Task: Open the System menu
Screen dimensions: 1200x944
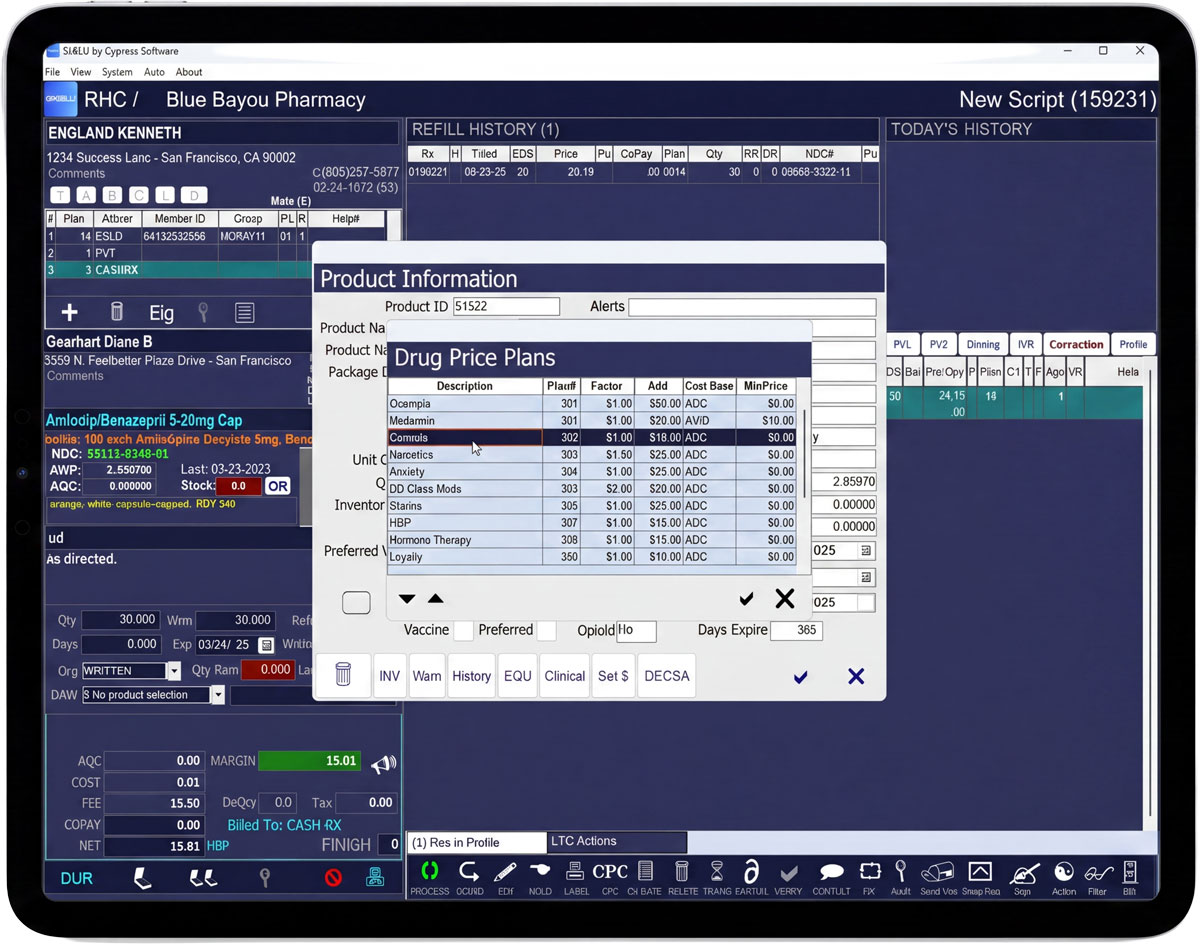Action: (117, 72)
